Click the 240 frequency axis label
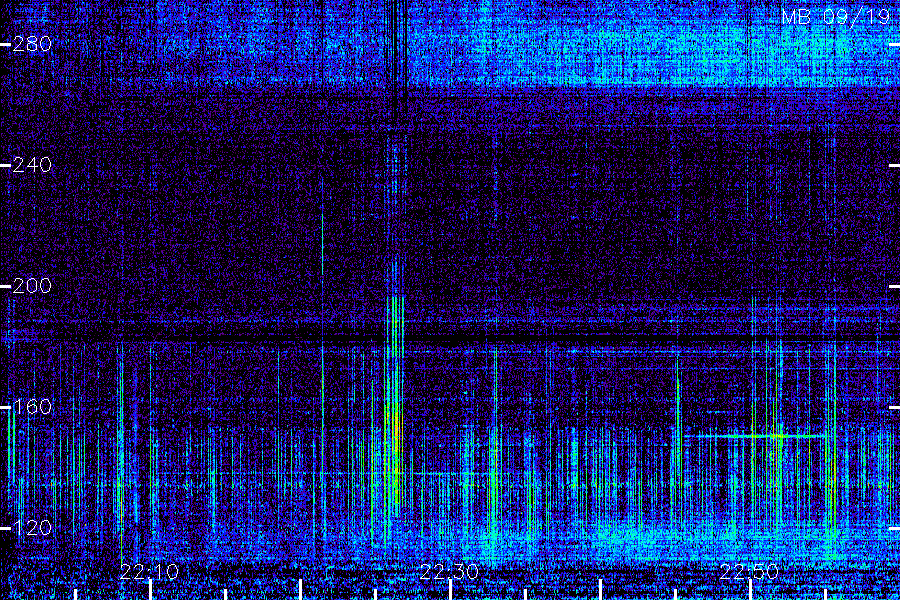The image size is (900, 600). (32, 165)
